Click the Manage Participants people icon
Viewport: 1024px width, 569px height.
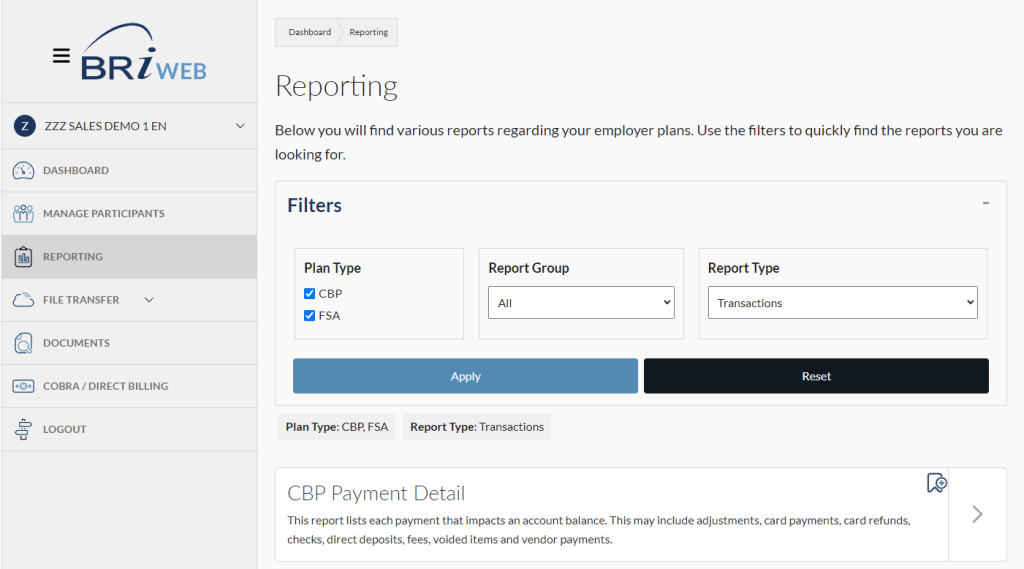click(x=24, y=214)
